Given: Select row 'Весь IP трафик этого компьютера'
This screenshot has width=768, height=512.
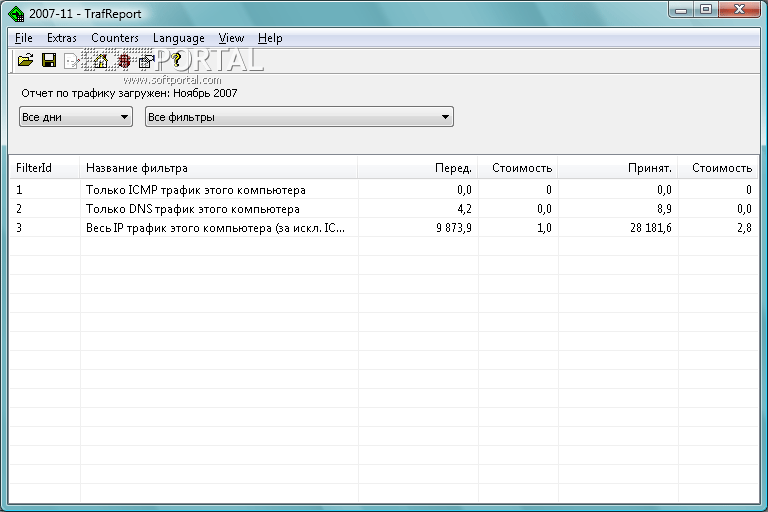Looking at the screenshot, I should pos(384,228).
